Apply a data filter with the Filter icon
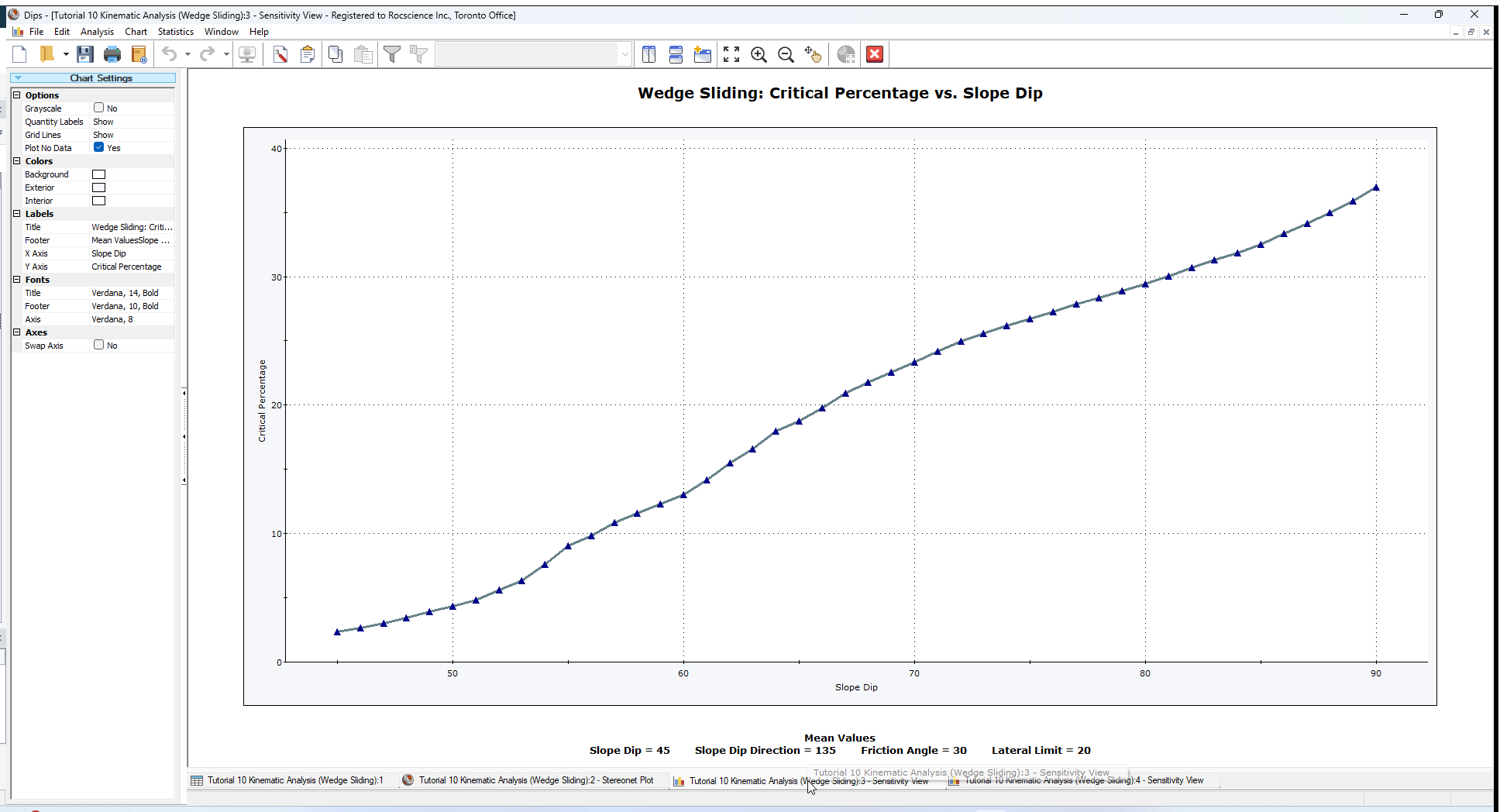This screenshot has height=812, width=1500. (x=392, y=54)
